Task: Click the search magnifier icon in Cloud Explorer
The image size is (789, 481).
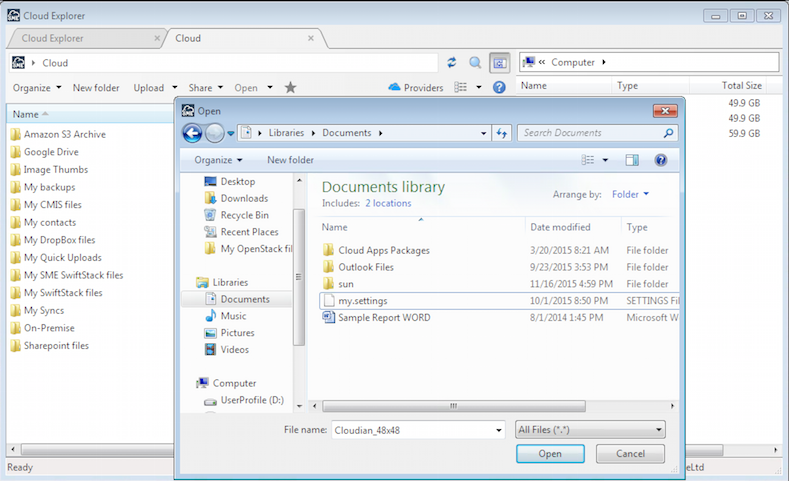Action: (x=475, y=62)
